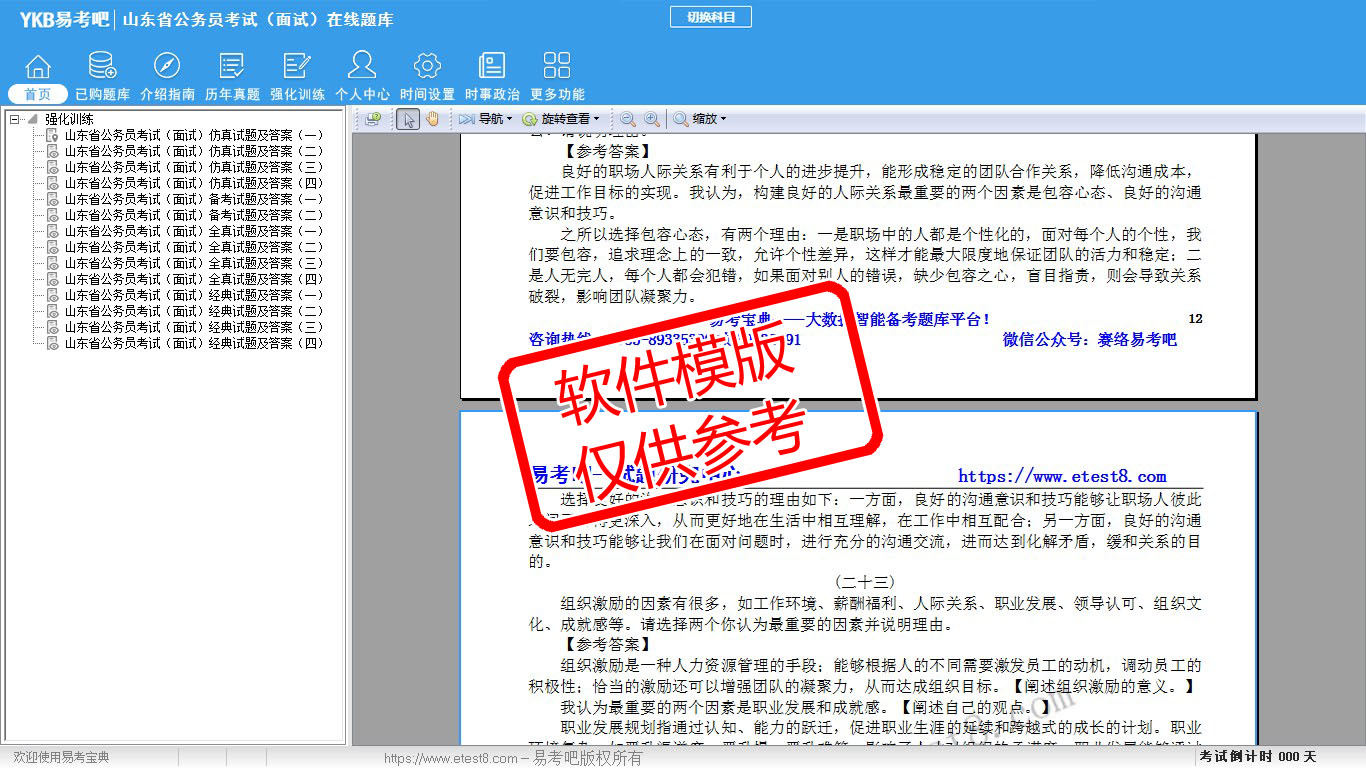Open 备考试题及答案（二） in tree
The width and height of the screenshot is (1366, 768).
point(194,215)
